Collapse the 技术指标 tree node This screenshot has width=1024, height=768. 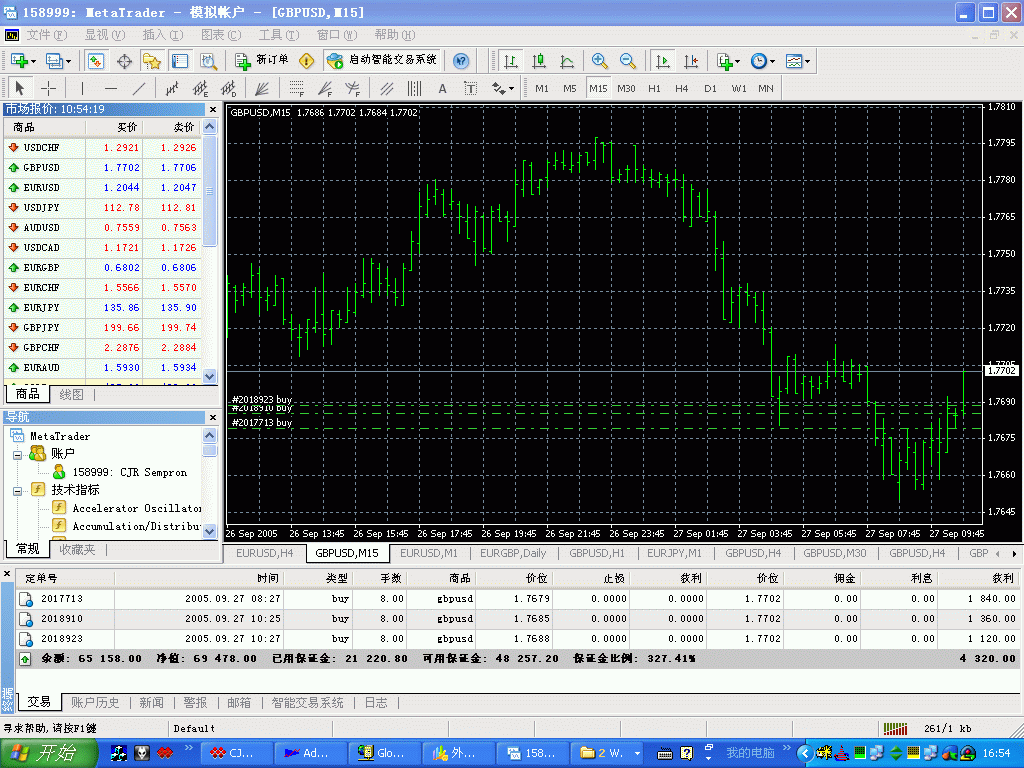[18, 490]
